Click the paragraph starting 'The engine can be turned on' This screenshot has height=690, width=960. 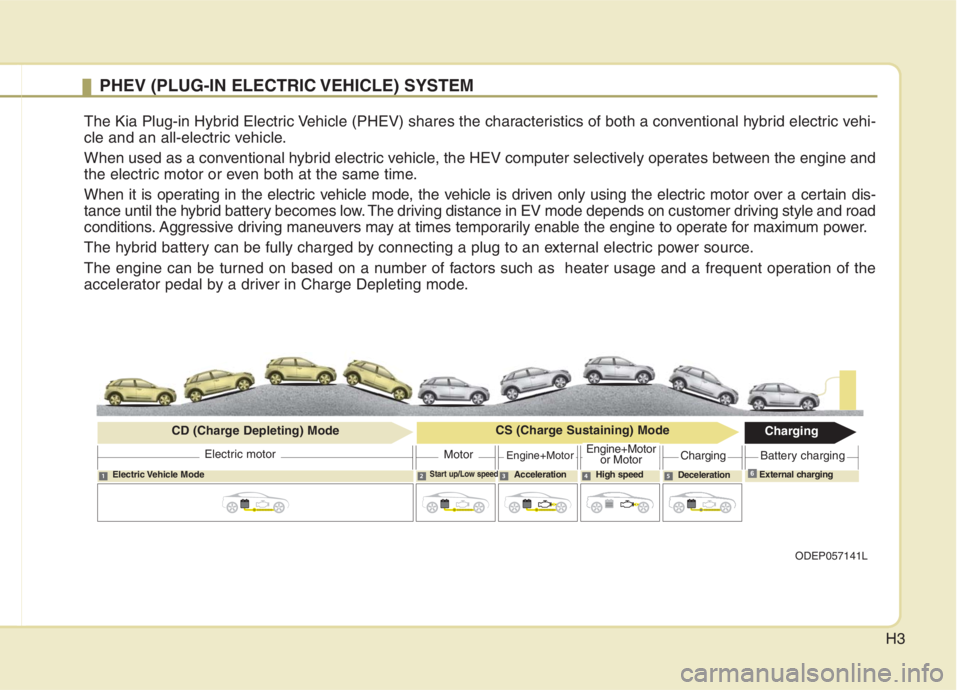(x=479, y=276)
